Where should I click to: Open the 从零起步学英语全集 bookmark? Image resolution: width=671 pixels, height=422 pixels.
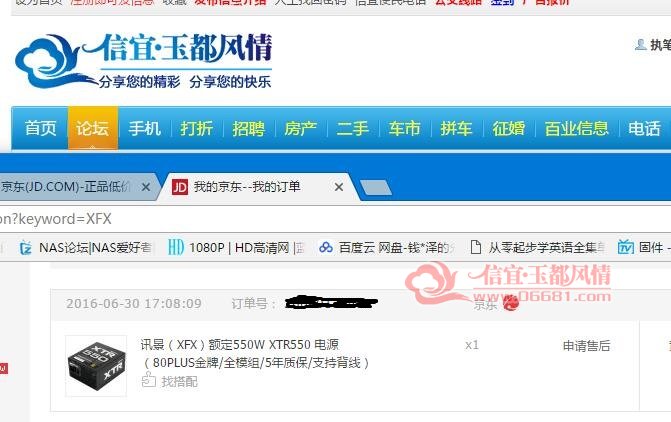tap(538, 247)
